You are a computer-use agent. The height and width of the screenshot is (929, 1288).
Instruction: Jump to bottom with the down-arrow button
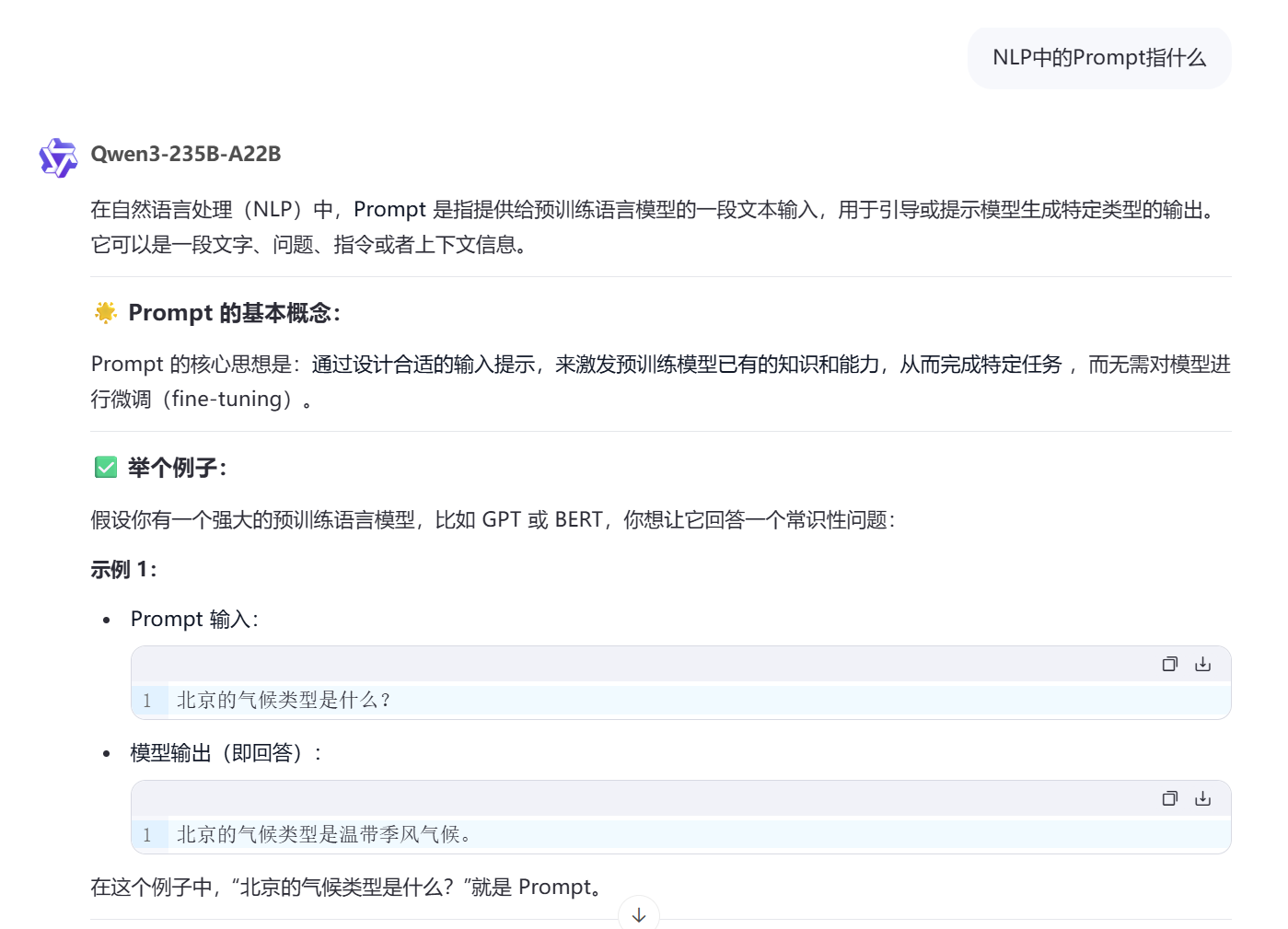[639, 914]
